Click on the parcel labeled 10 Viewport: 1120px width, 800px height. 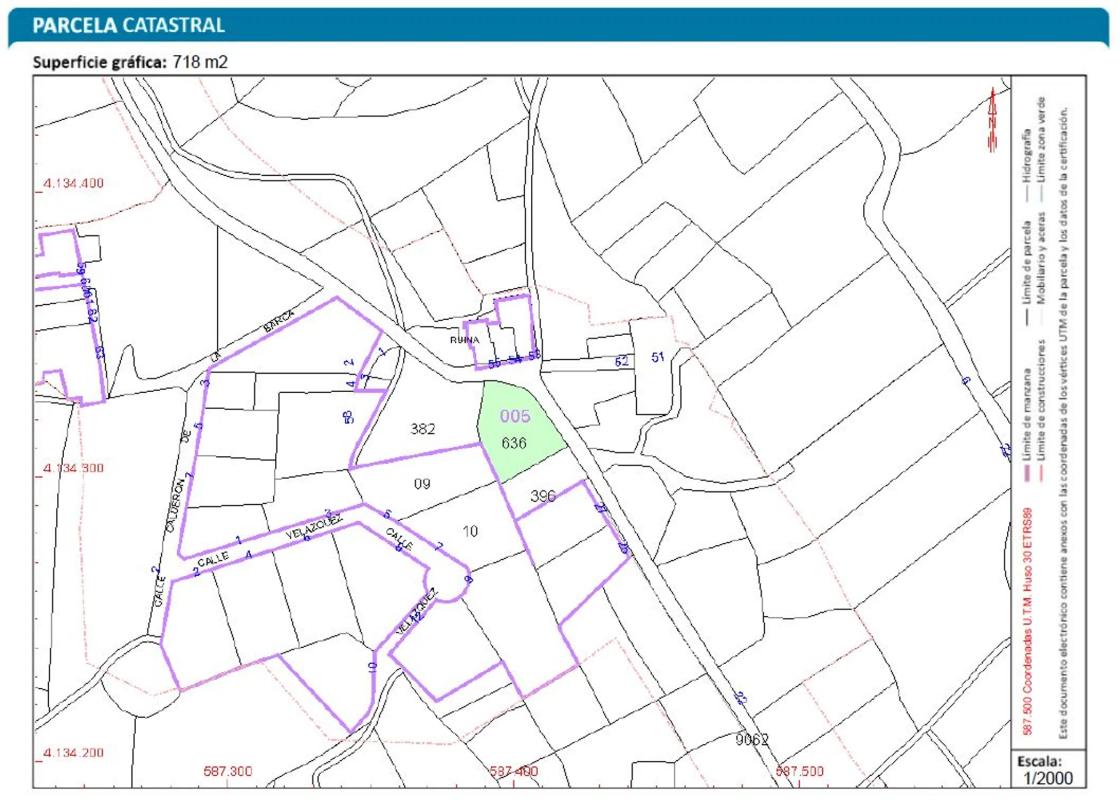[470, 530]
